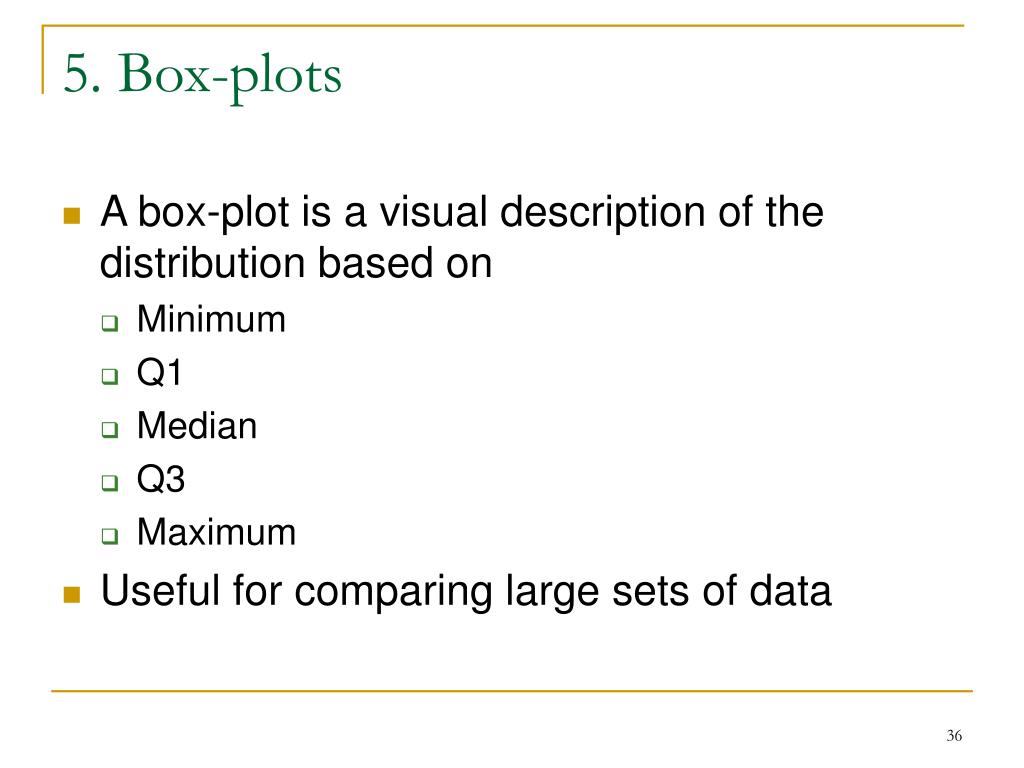Click the 'Maximum' list item text

point(217,532)
